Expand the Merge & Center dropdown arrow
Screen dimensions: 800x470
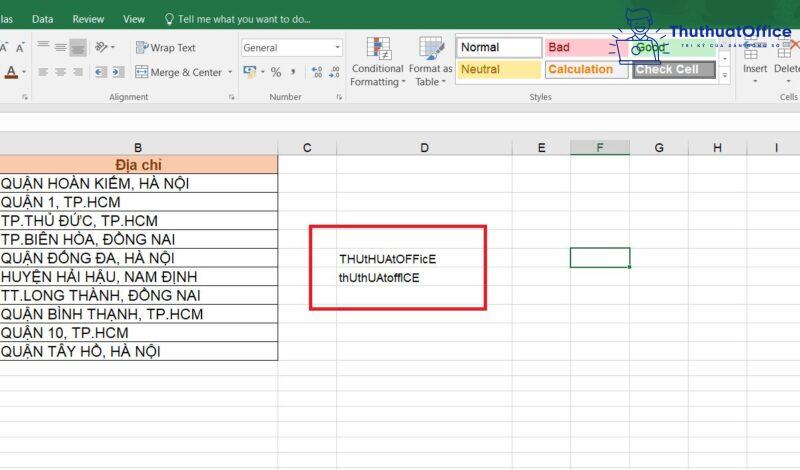(230, 72)
